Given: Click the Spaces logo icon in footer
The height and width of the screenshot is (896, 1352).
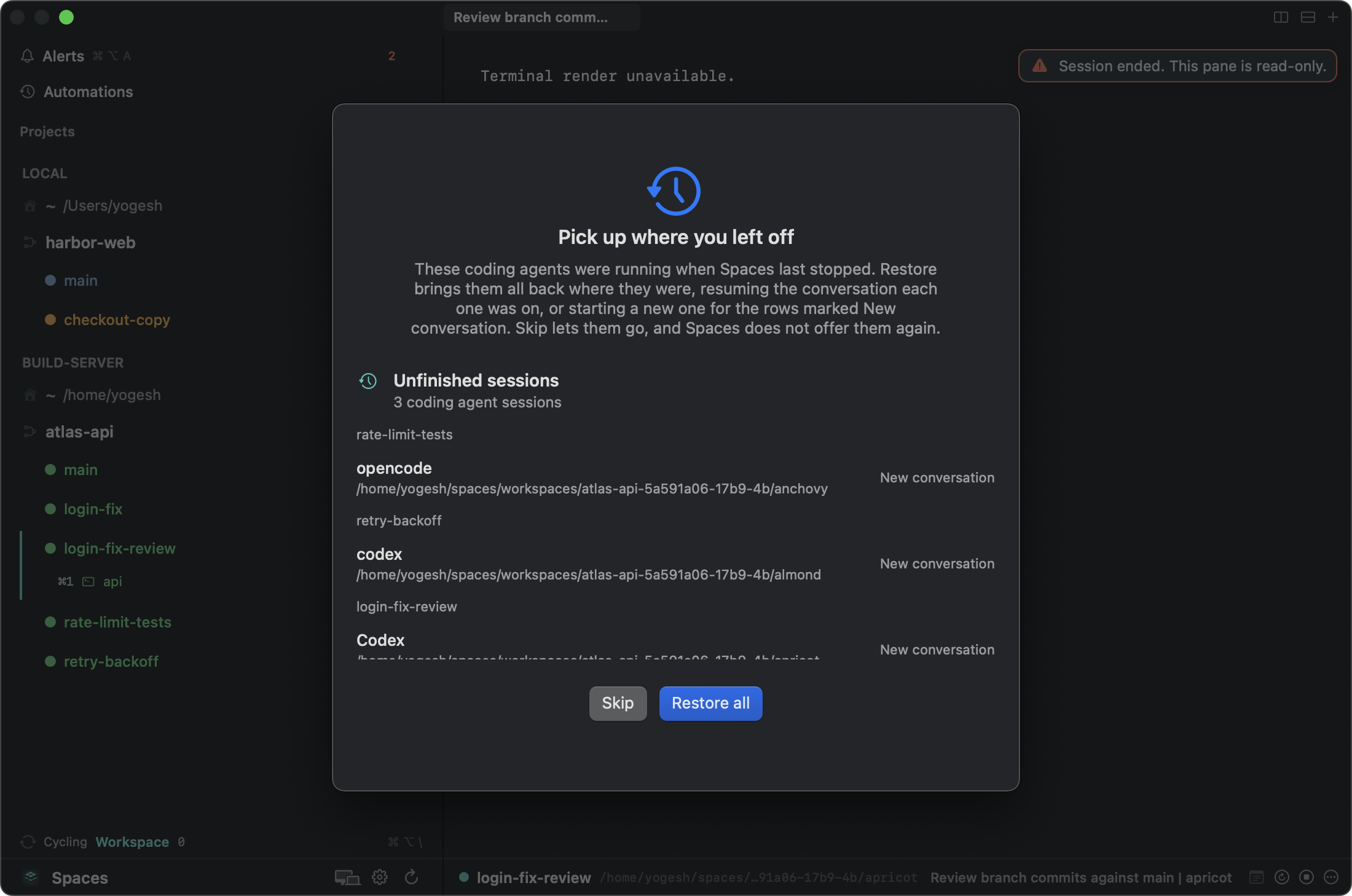Looking at the screenshot, I should click(31, 878).
